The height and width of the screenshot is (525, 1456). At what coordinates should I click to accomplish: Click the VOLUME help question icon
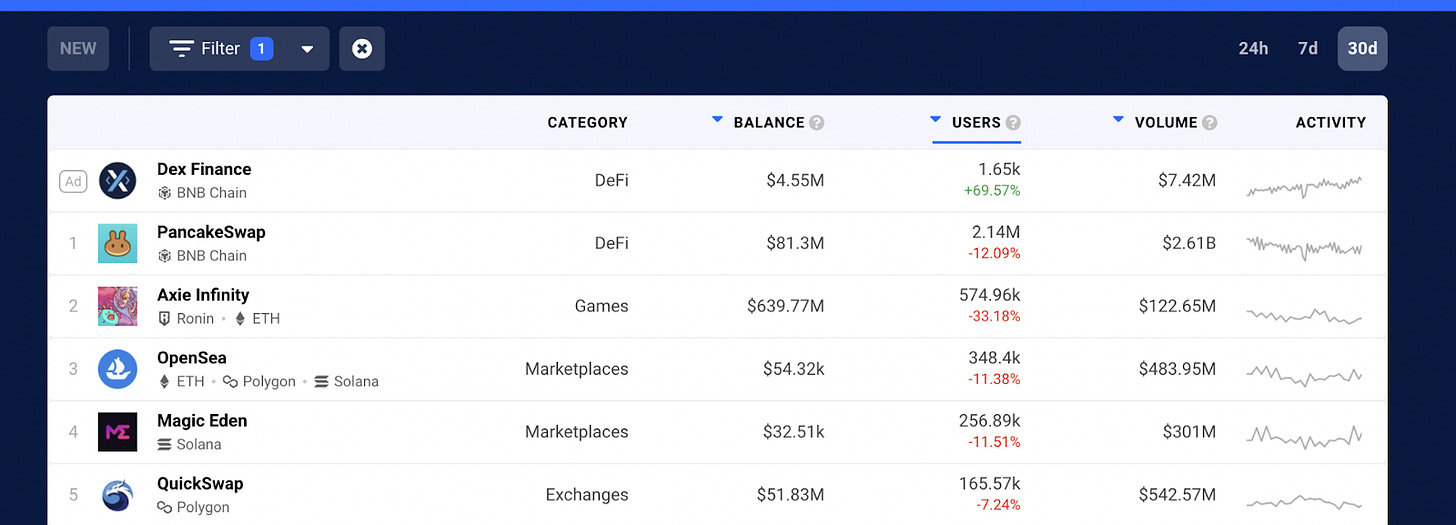[1210, 123]
